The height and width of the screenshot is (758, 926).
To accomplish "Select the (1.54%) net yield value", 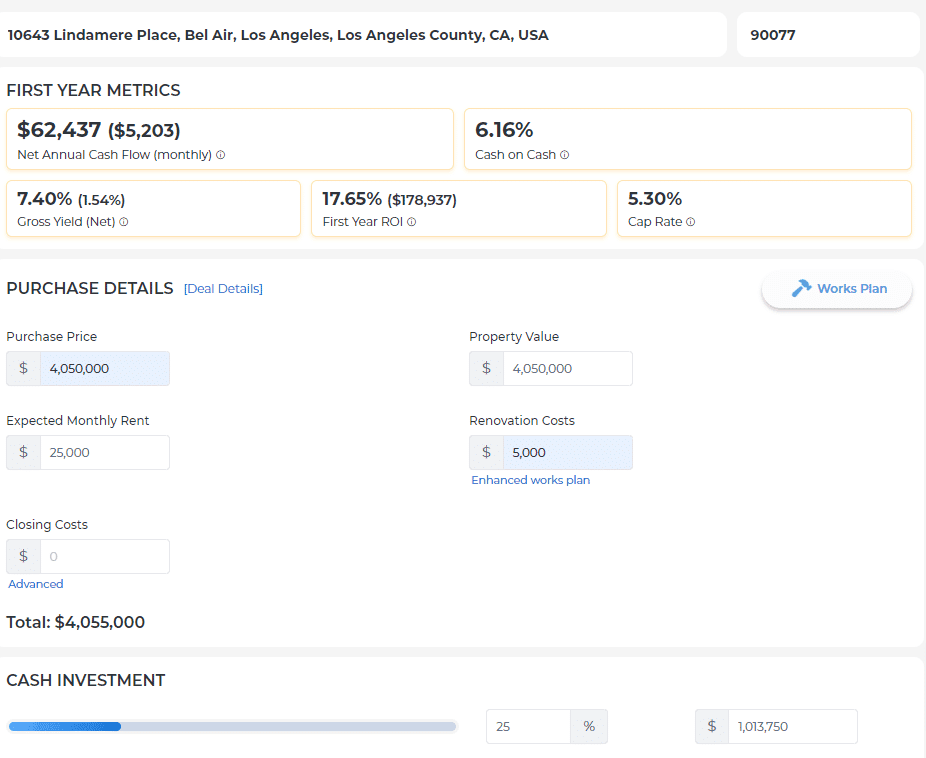I will point(102,200).
